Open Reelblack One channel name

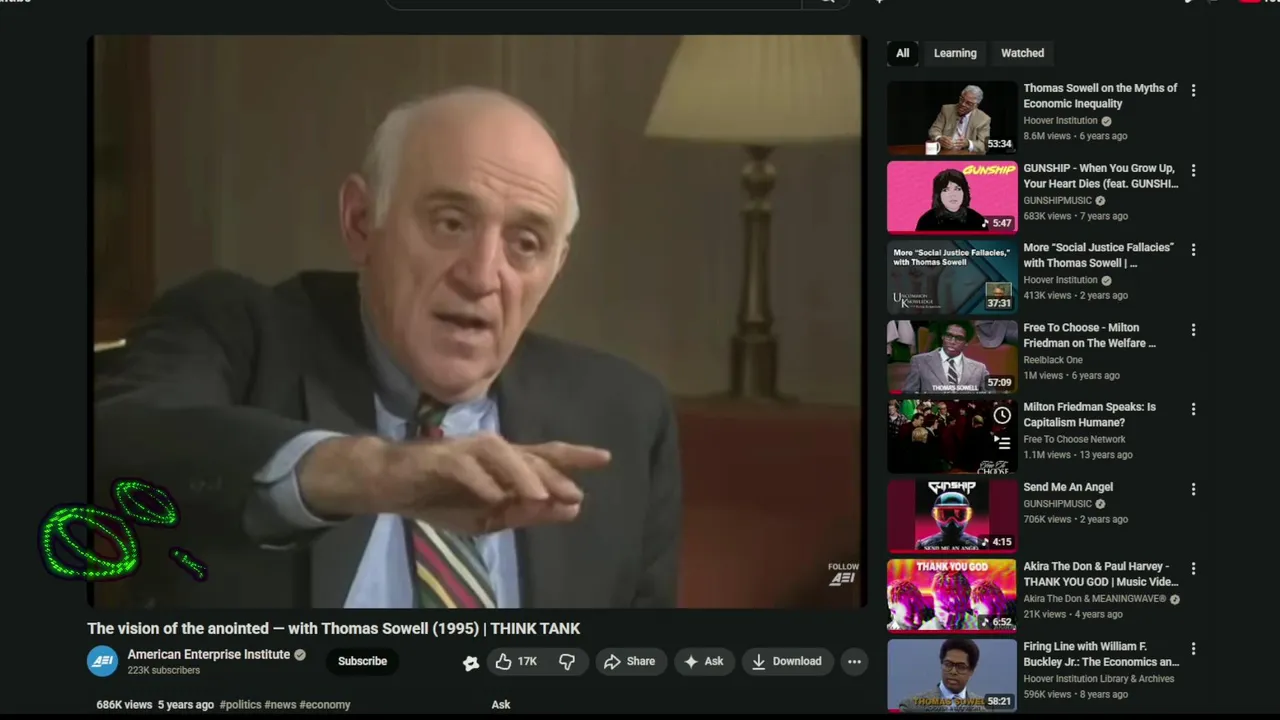point(1053,360)
